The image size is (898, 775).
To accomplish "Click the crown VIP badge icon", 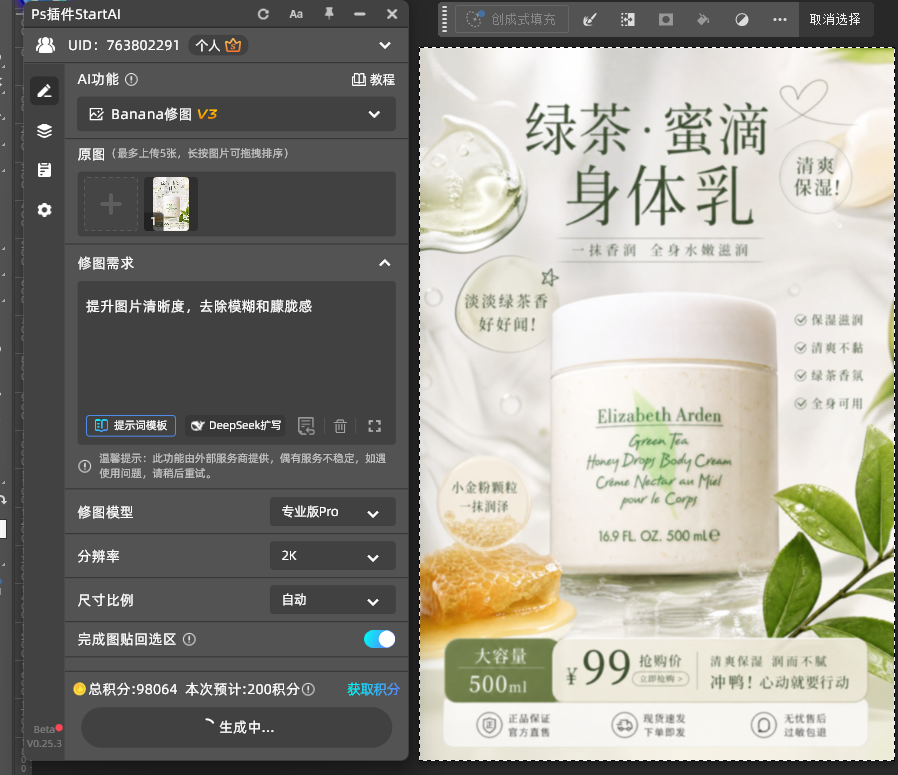I will 233,45.
